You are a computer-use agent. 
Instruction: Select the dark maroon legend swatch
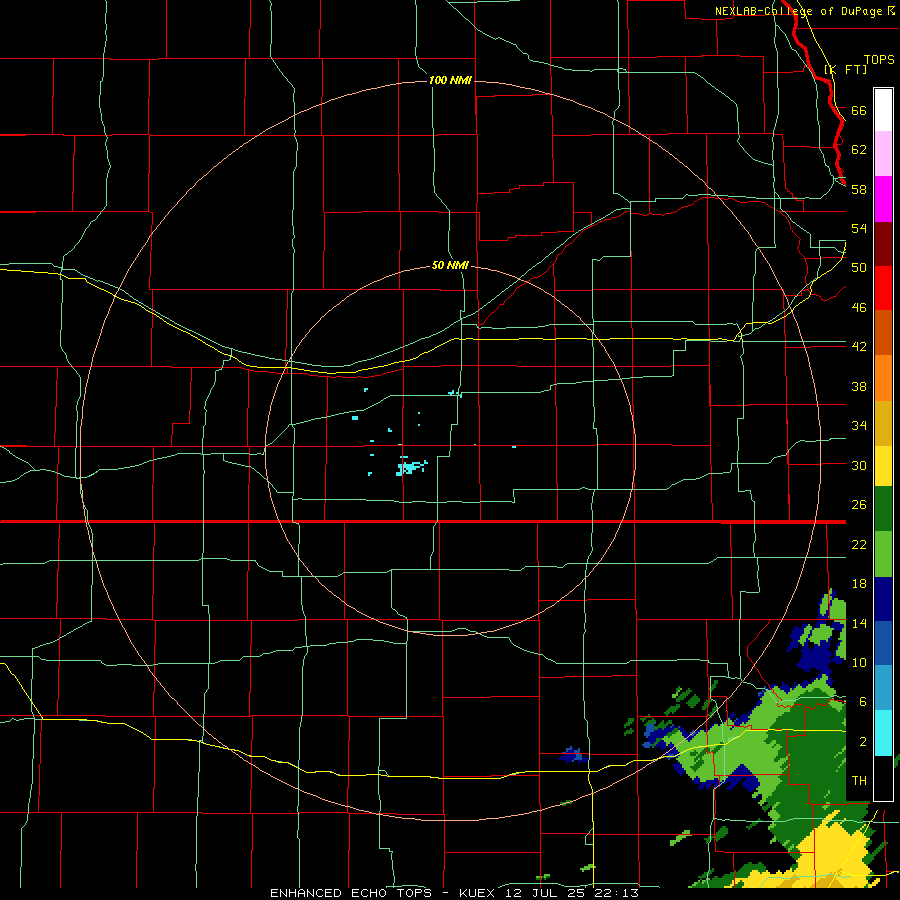(883, 244)
